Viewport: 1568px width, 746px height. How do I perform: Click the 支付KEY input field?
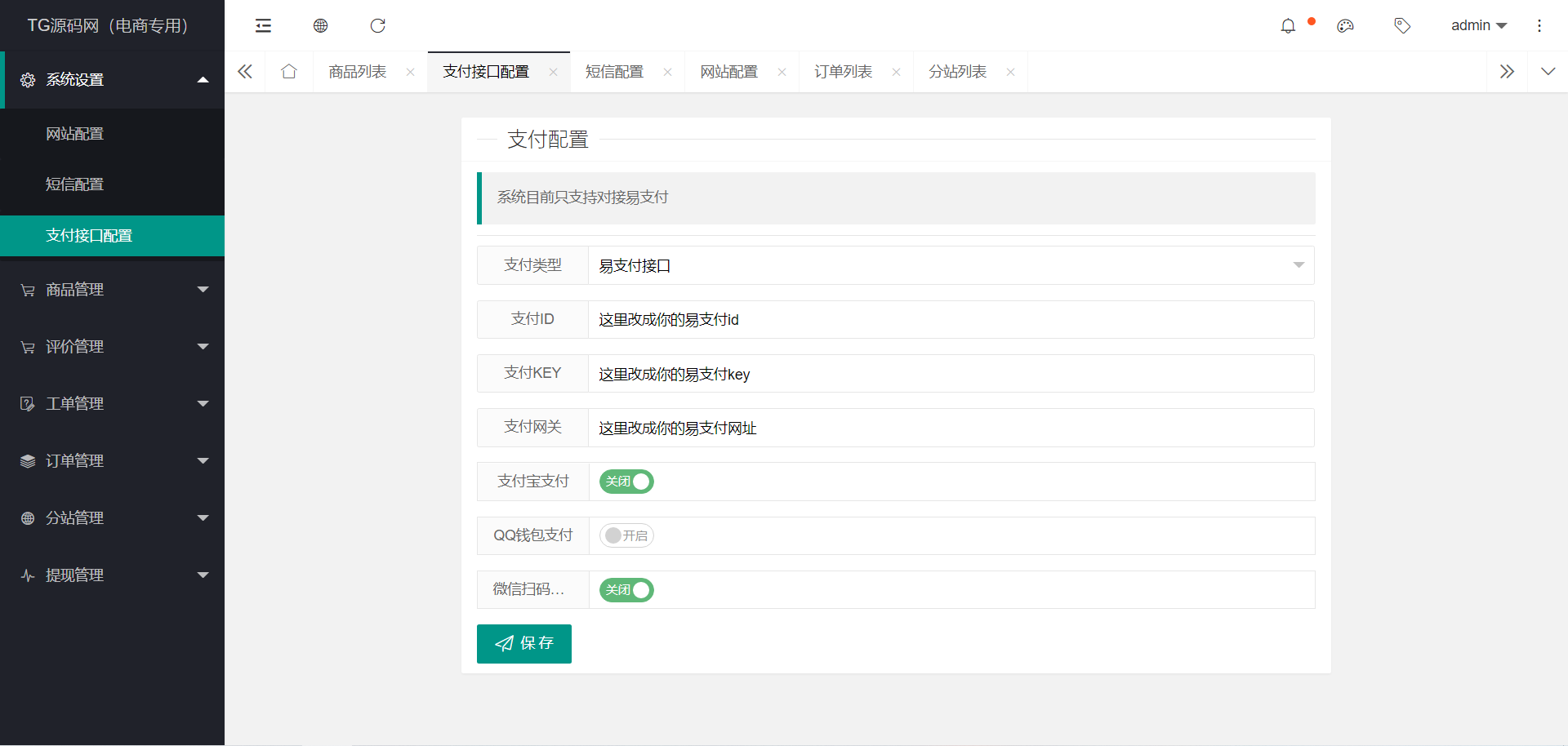pos(950,374)
